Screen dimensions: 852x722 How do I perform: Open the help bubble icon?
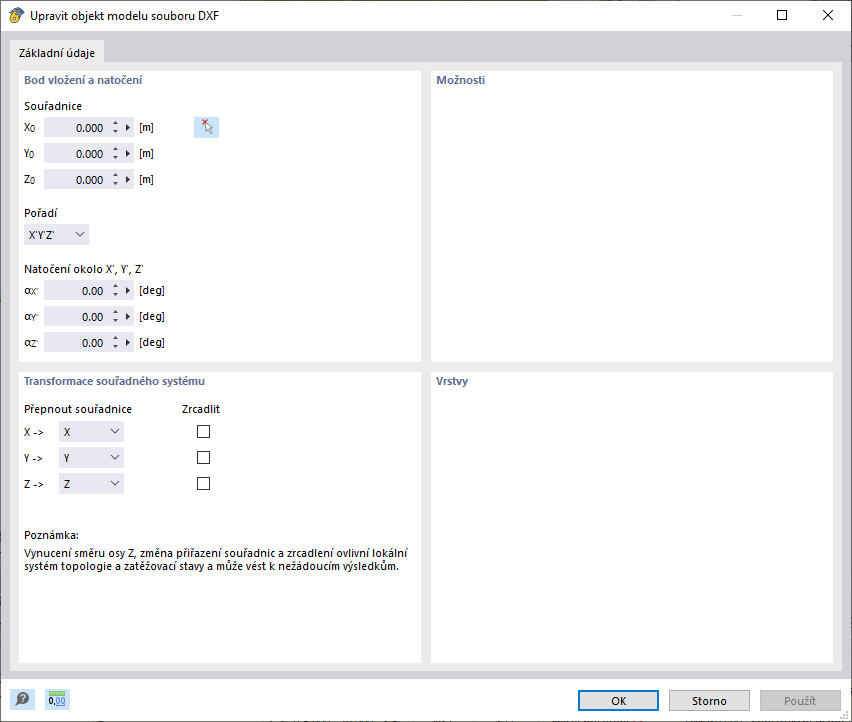pos(21,699)
